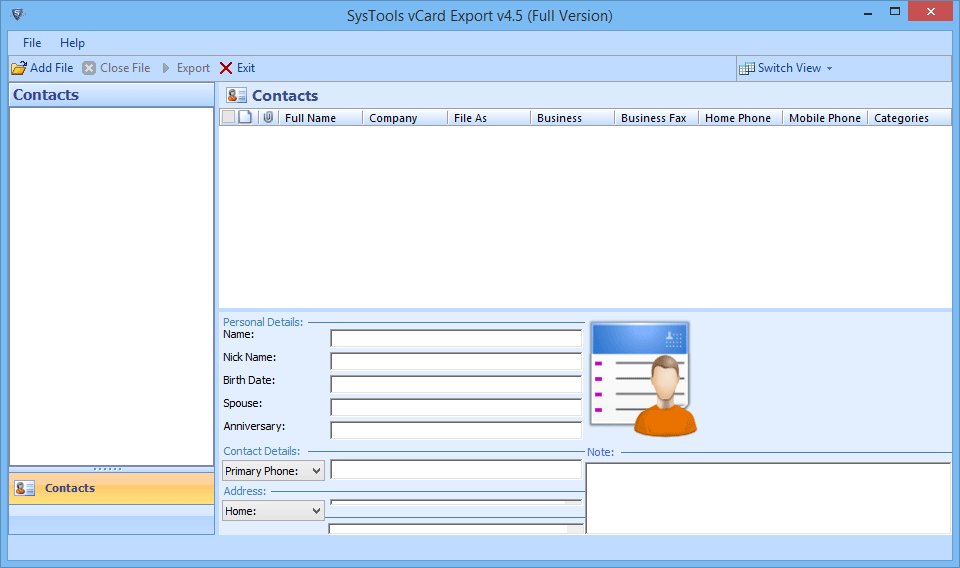Click the dotted splitter grip above Contacts tab
Viewport: 960px width, 568px height.
[108, 469]
